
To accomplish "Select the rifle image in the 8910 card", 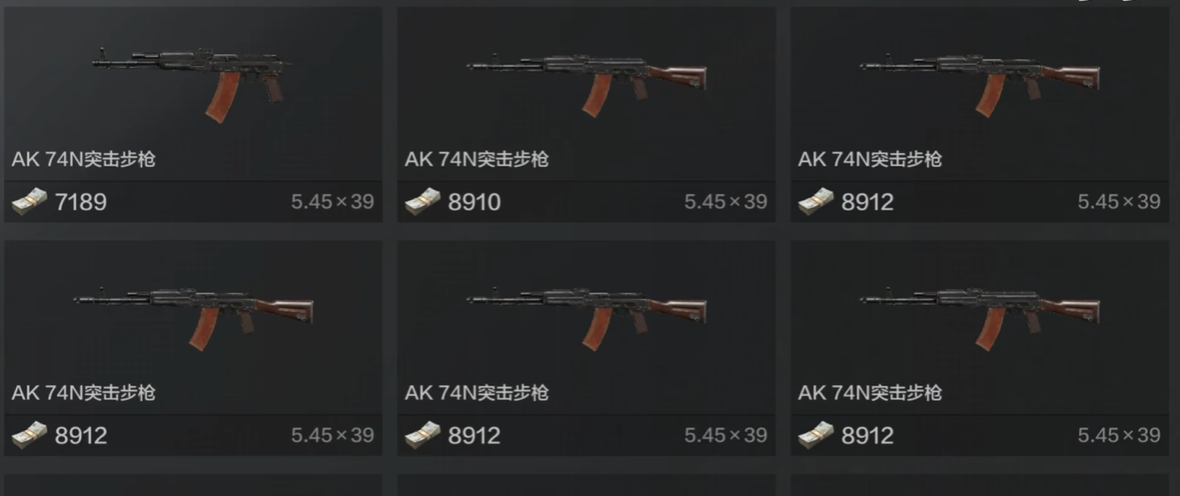I will click(x=586, y=84).
